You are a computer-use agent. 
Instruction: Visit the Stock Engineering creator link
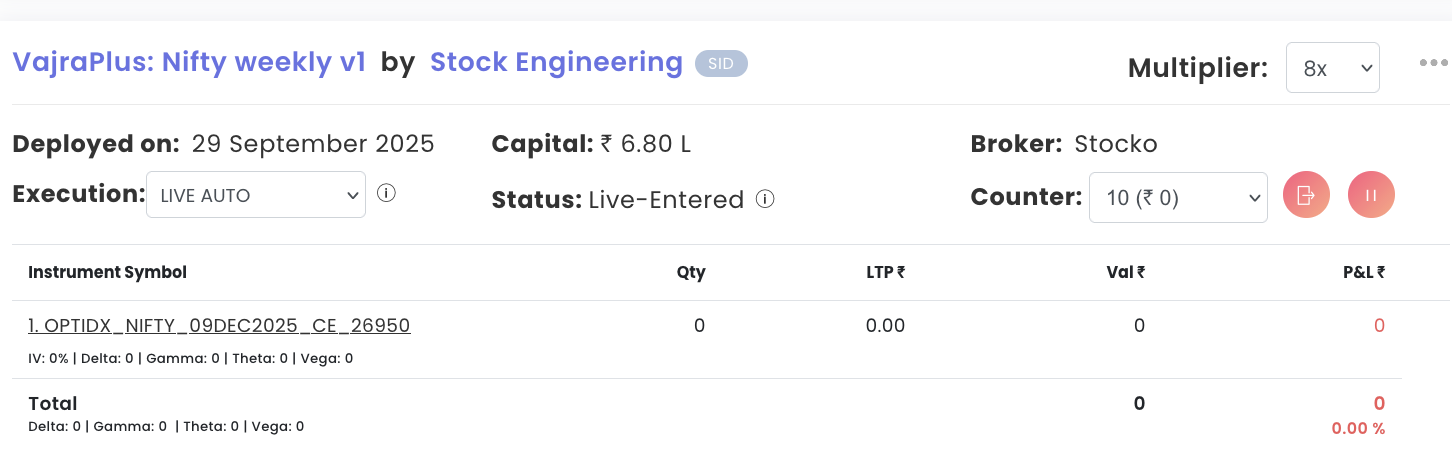(556, 62)
